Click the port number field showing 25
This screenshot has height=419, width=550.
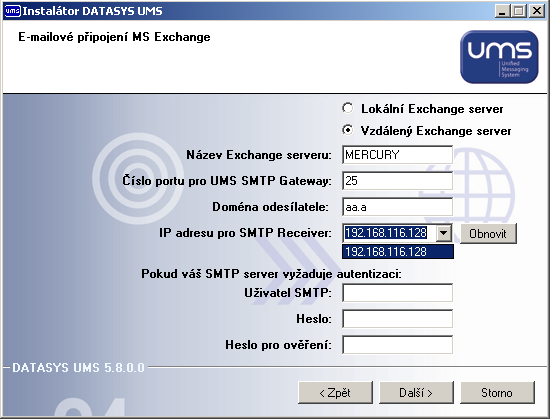click(397, 181)
